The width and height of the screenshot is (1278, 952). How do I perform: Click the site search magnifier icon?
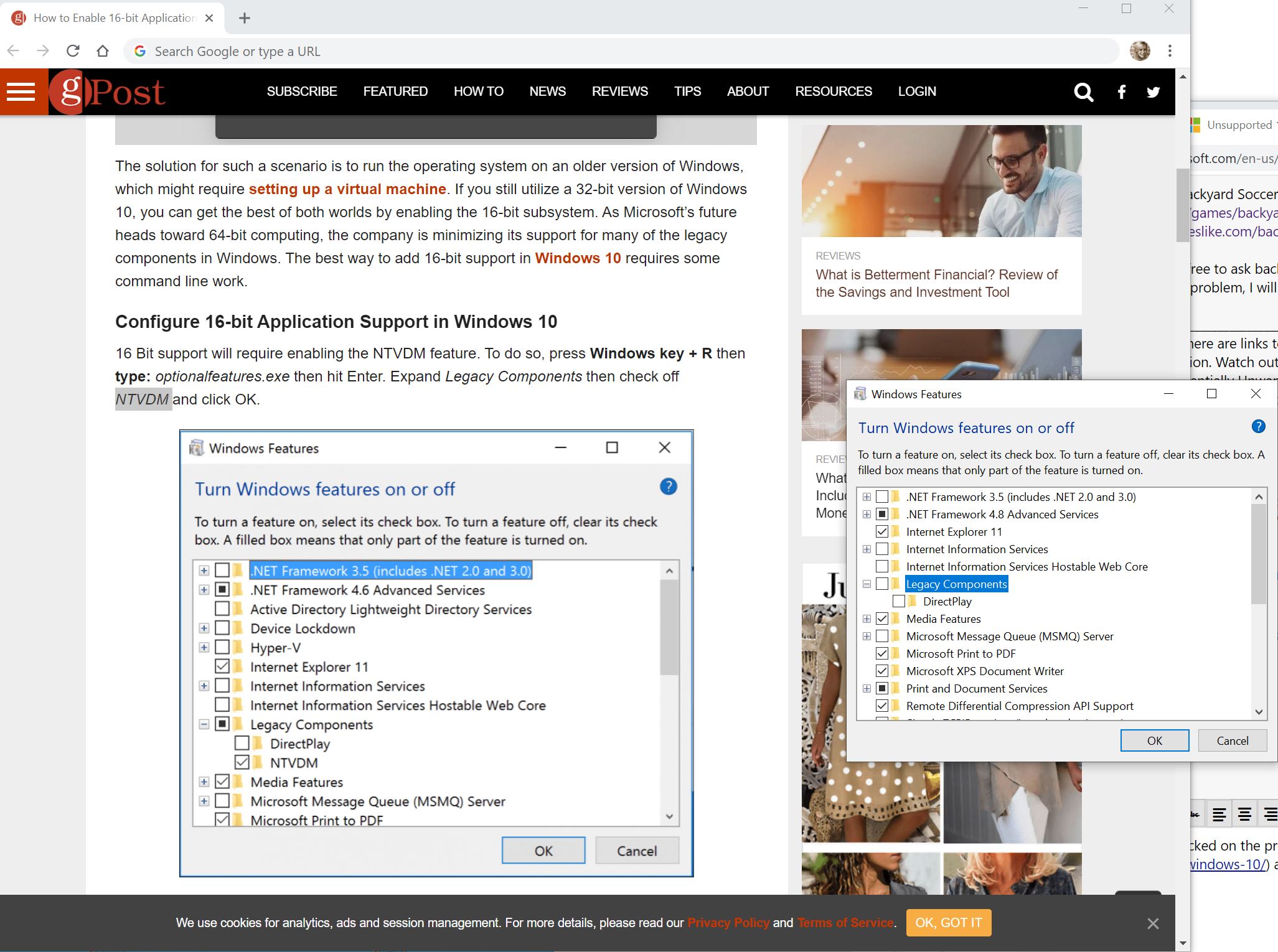1083,92
